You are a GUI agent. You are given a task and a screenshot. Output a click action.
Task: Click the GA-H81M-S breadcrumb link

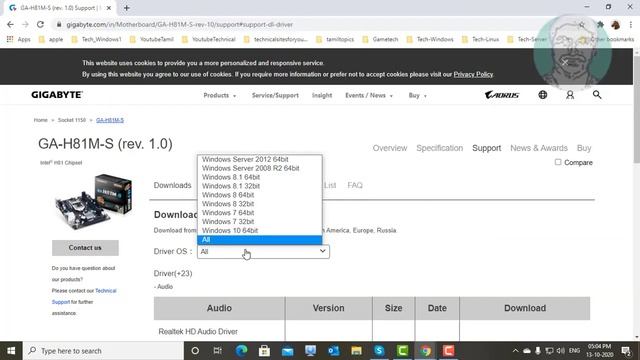(110, 120)
